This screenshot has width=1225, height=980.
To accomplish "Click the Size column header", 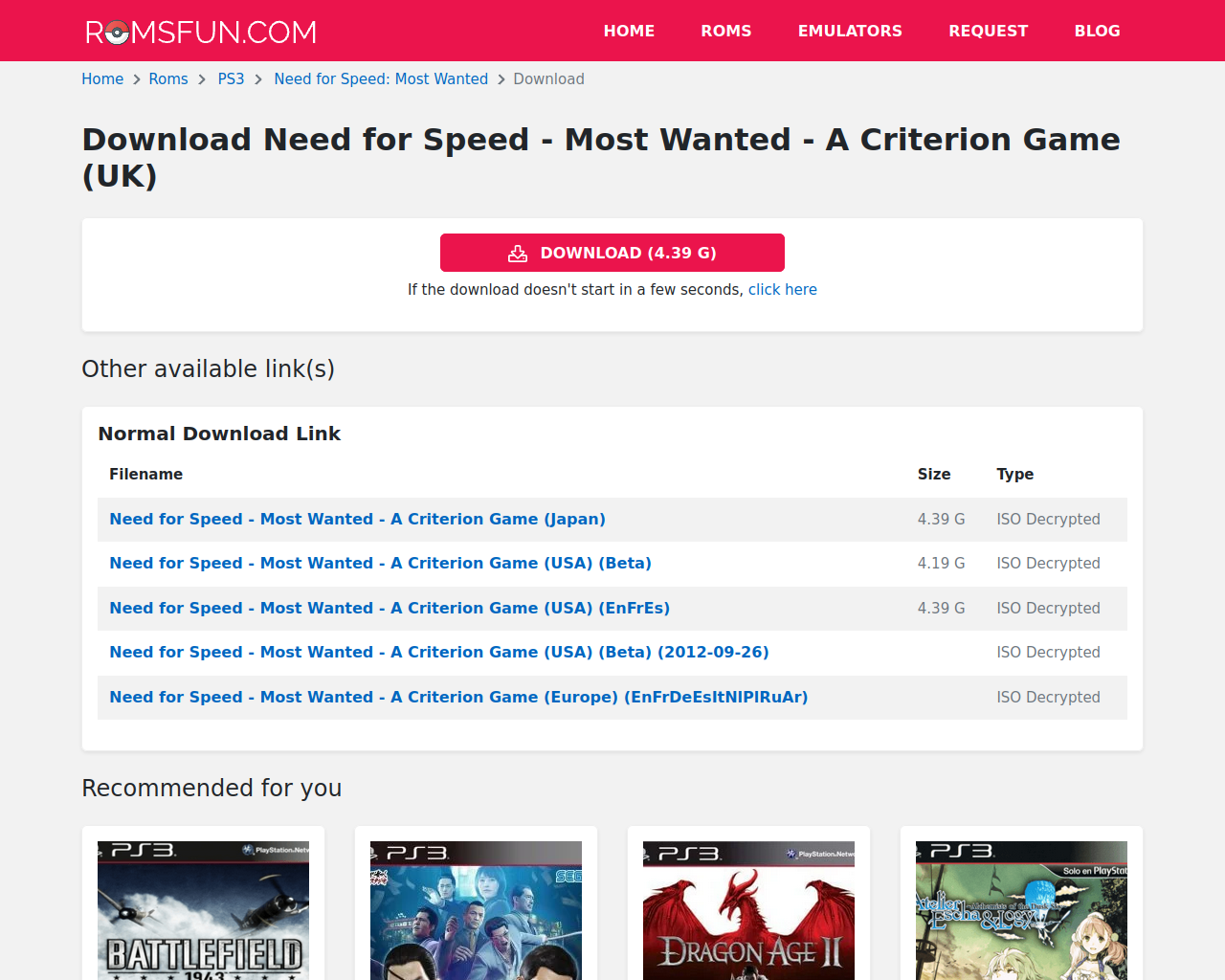I will (x=934, y=475).
